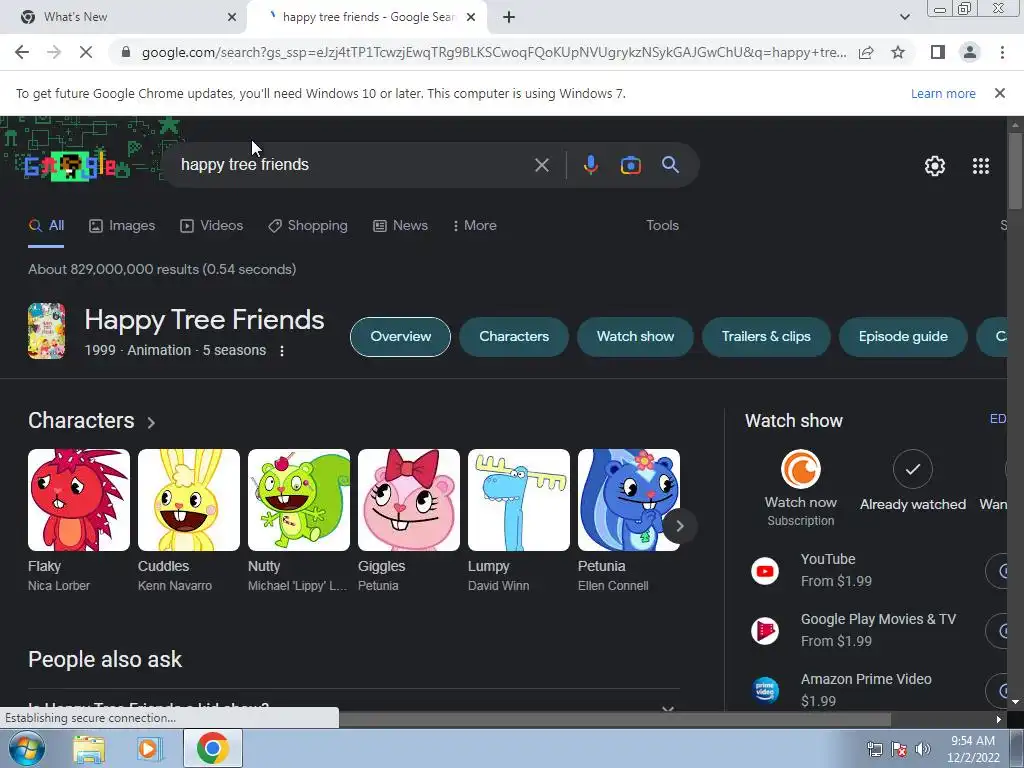
Task: Switch to the Images results tab
Action: tap(122, 226)
